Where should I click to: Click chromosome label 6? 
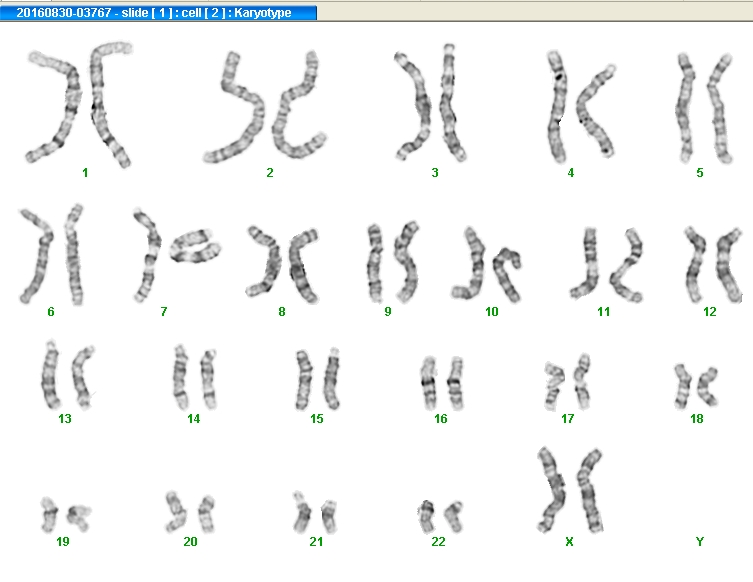click(51, 312)
